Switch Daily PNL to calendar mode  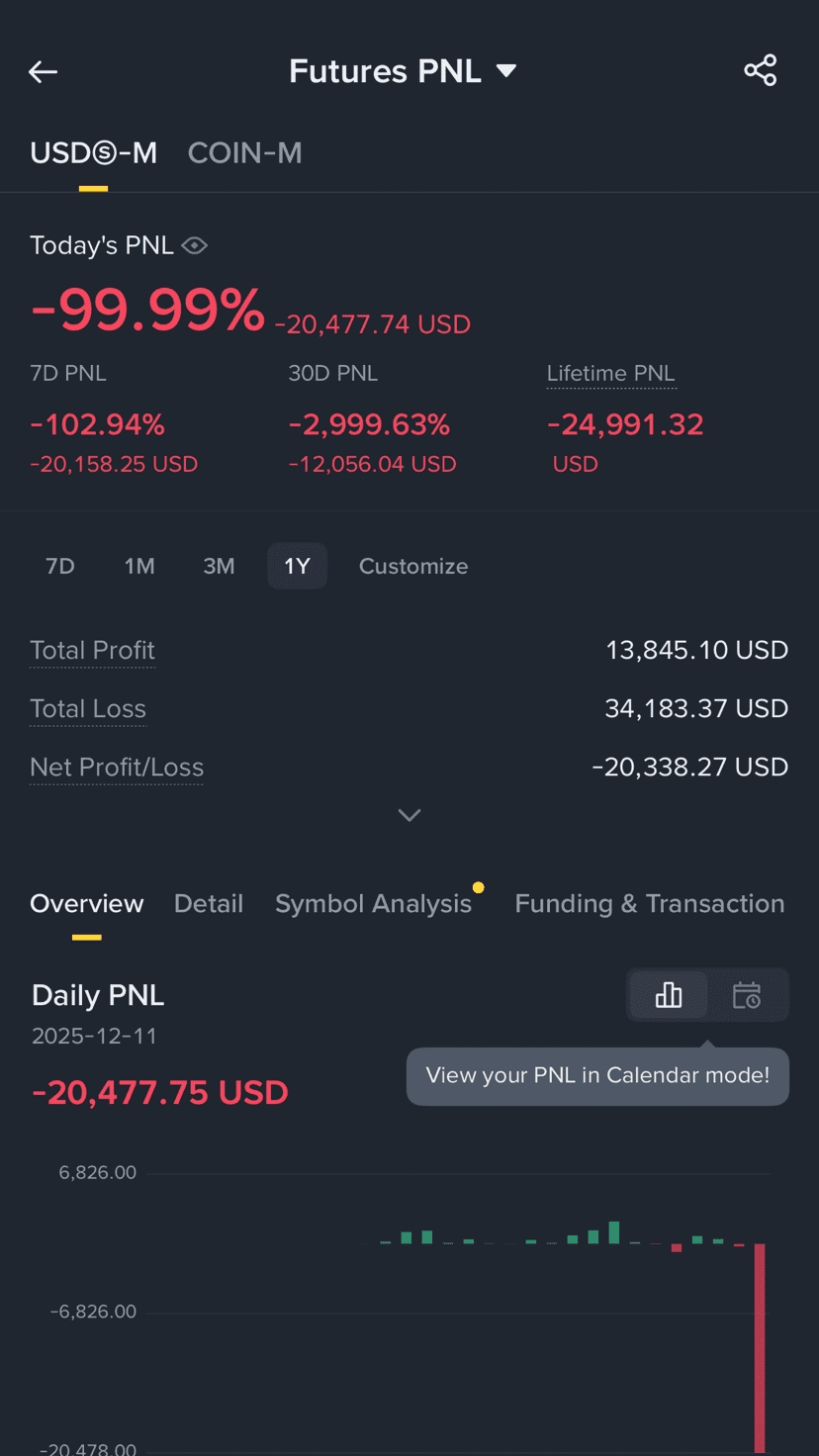747,995
